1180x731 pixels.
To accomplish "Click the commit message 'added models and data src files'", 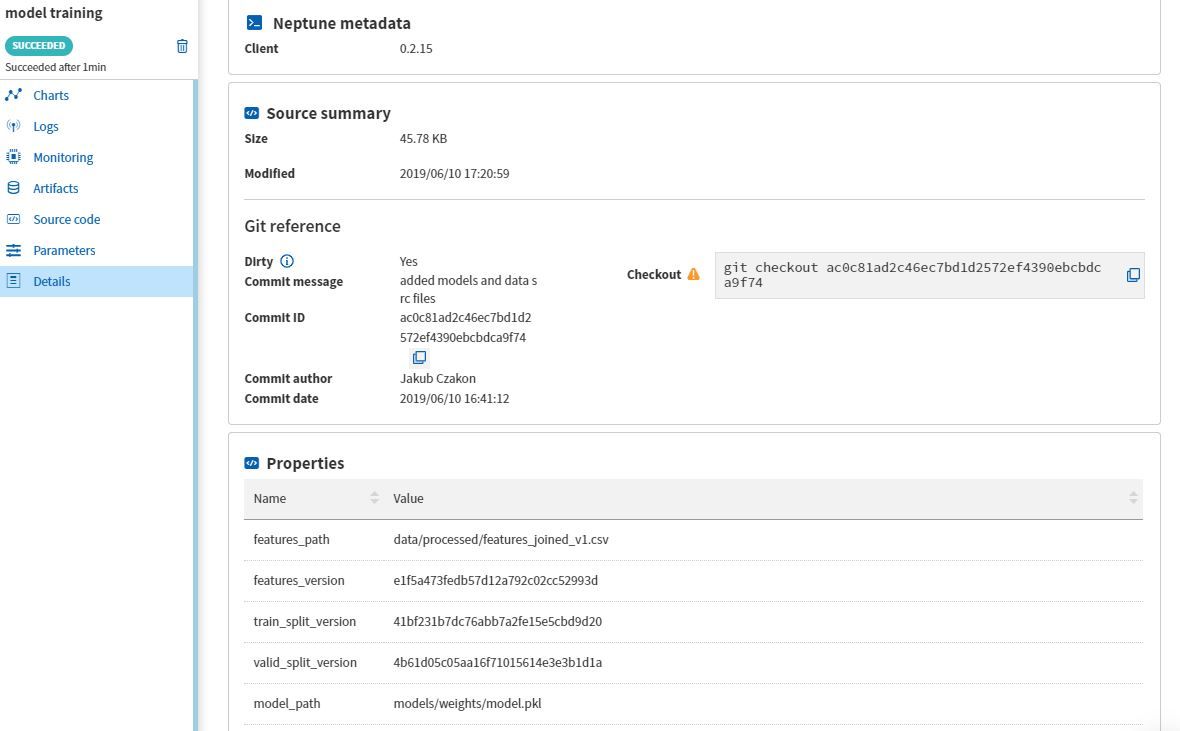I will (x=468, y=289).
